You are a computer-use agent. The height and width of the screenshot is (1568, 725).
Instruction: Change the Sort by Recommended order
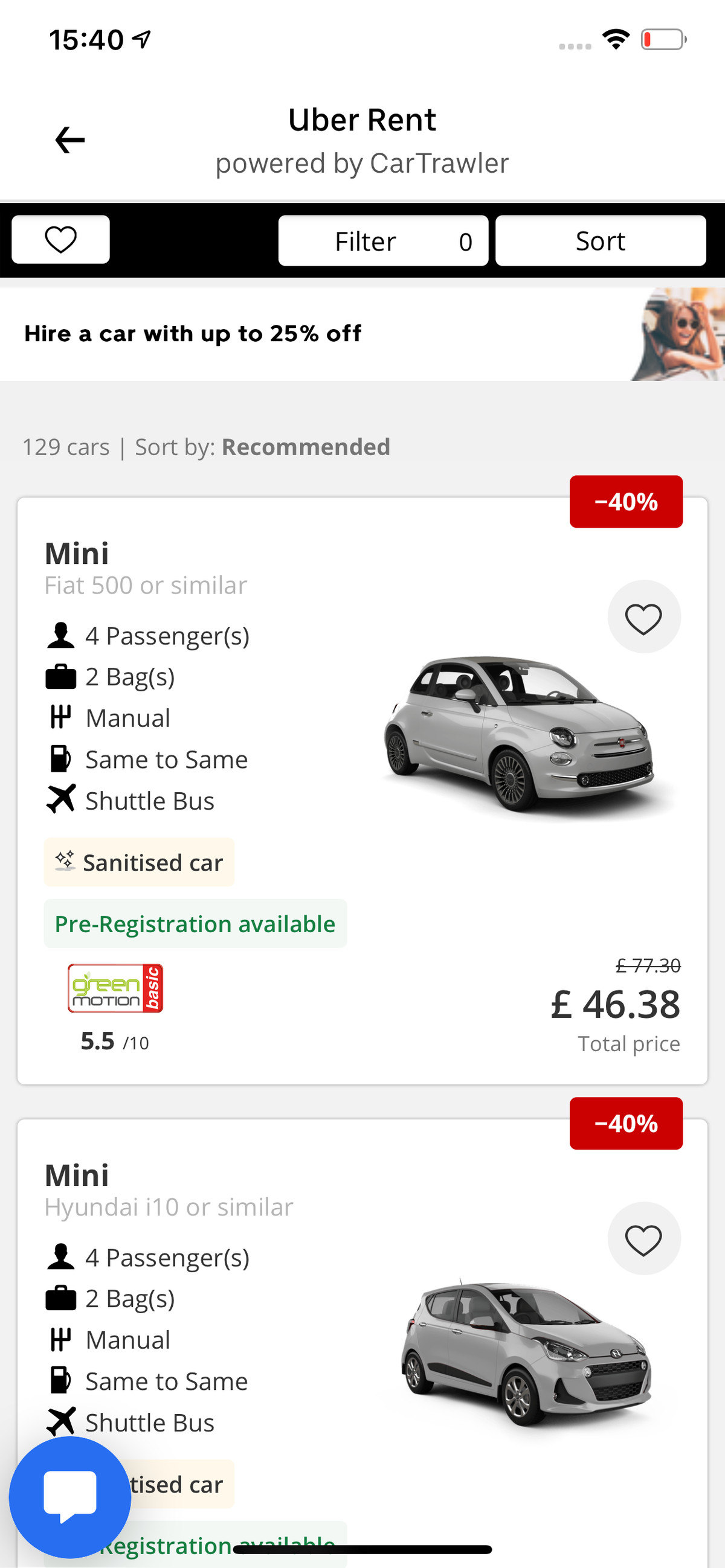pos(305,447)
